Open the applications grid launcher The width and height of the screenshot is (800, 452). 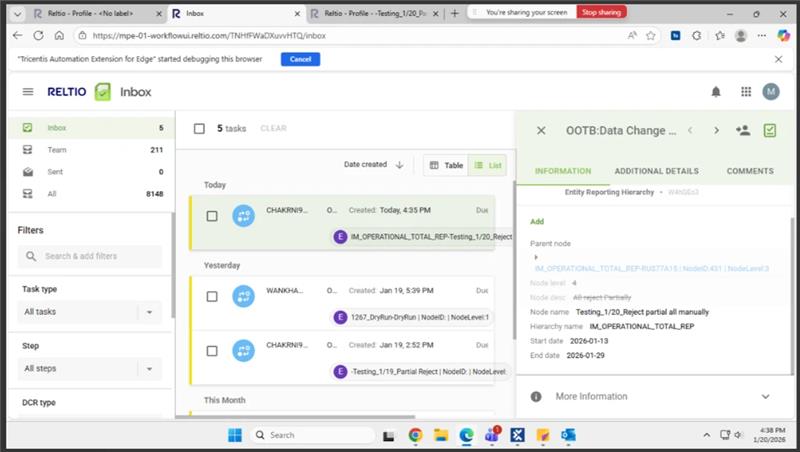(x=745, y=92)
